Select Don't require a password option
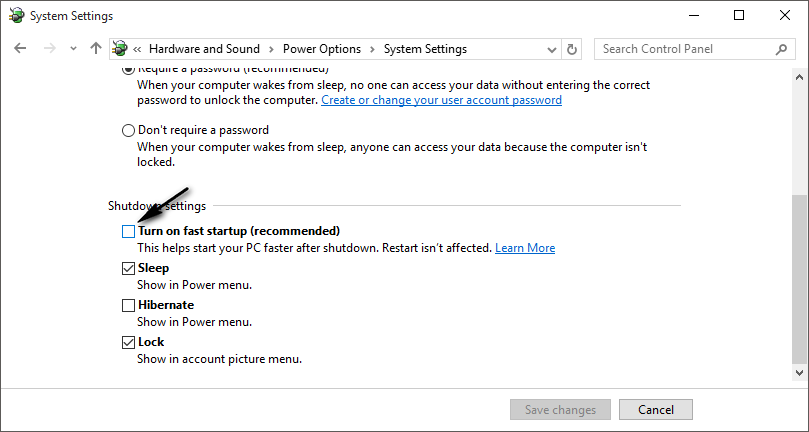This screenshot has width=809, height=432. coord(128,130)
